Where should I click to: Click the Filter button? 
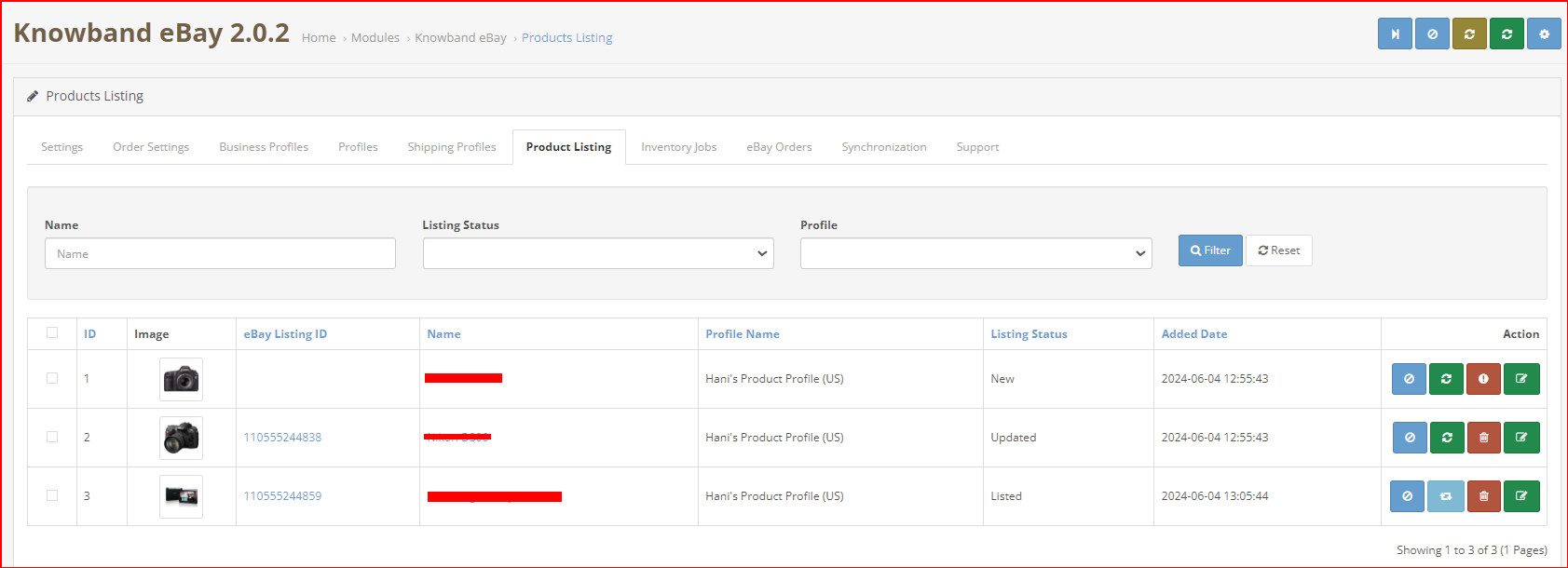[x=1210, y=250]
